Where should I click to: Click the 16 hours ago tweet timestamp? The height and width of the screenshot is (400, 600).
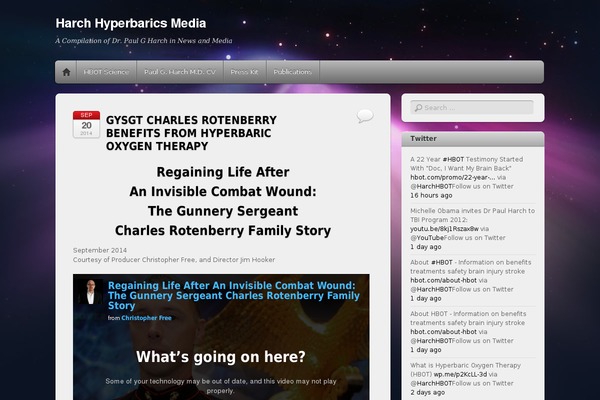431,195
